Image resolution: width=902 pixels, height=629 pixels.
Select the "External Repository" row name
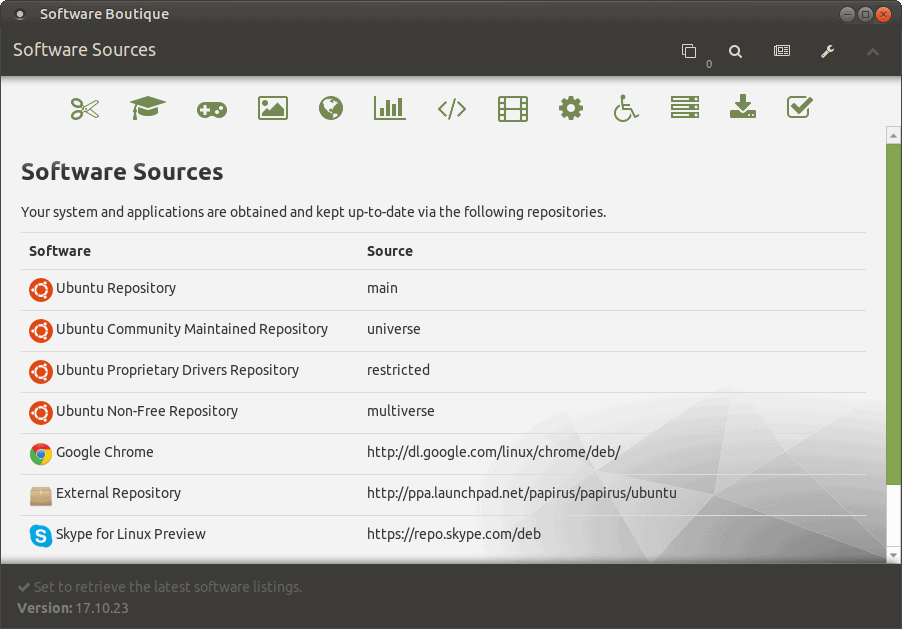(x=118, y=493)
